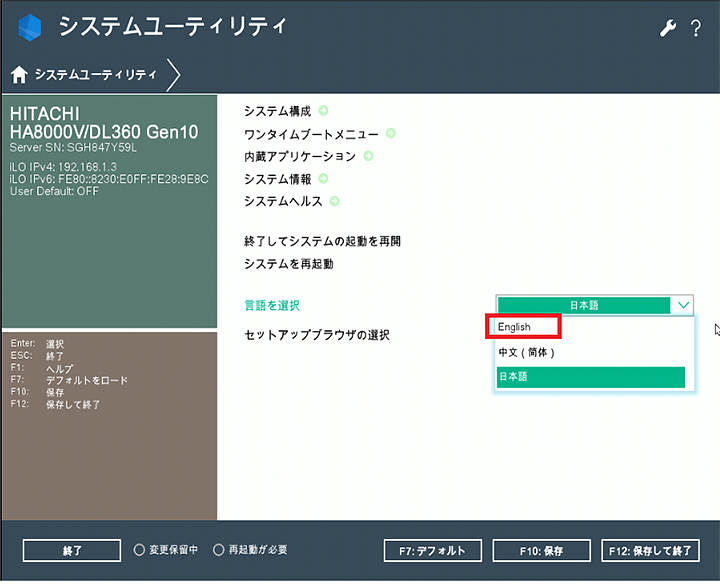Click the arrow icon beside システム構成

point(323,111)
